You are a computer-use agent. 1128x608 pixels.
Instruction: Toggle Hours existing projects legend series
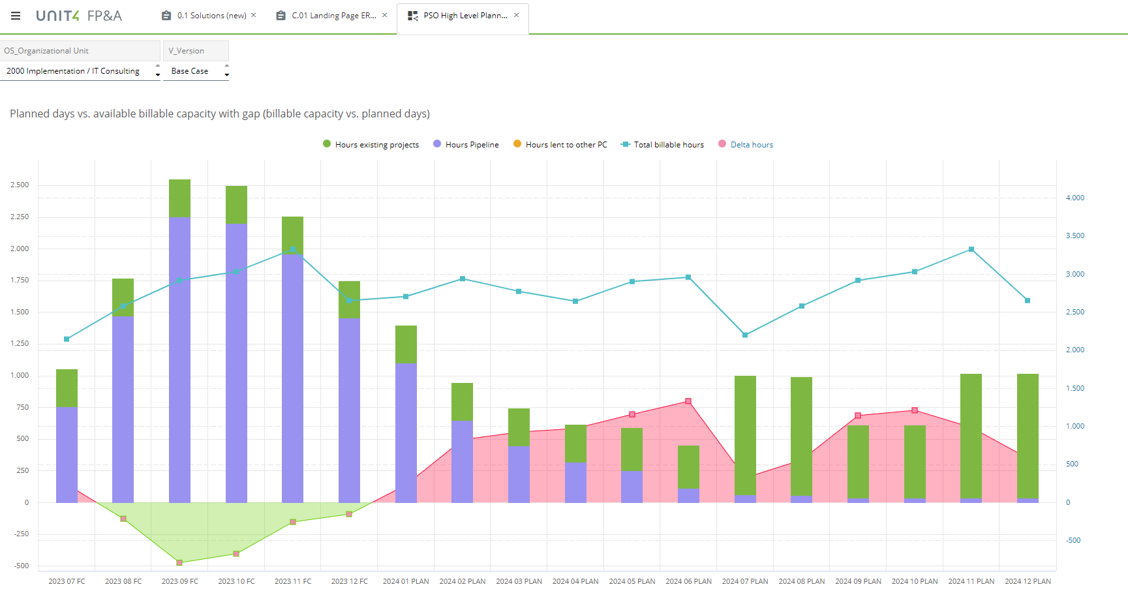click(x=371, y=145)
